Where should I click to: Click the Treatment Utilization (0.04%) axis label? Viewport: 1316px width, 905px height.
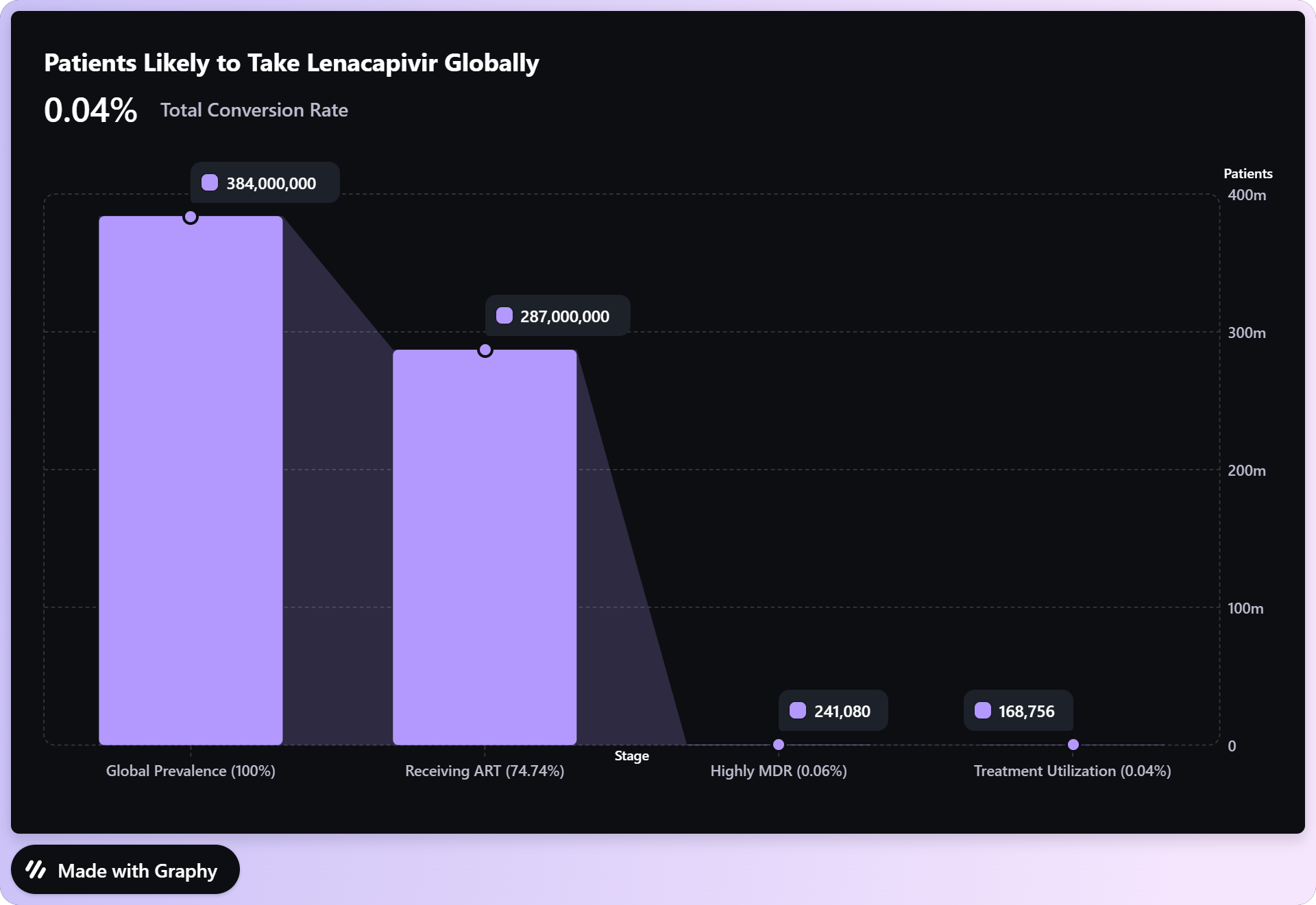tap(1073, 771)
